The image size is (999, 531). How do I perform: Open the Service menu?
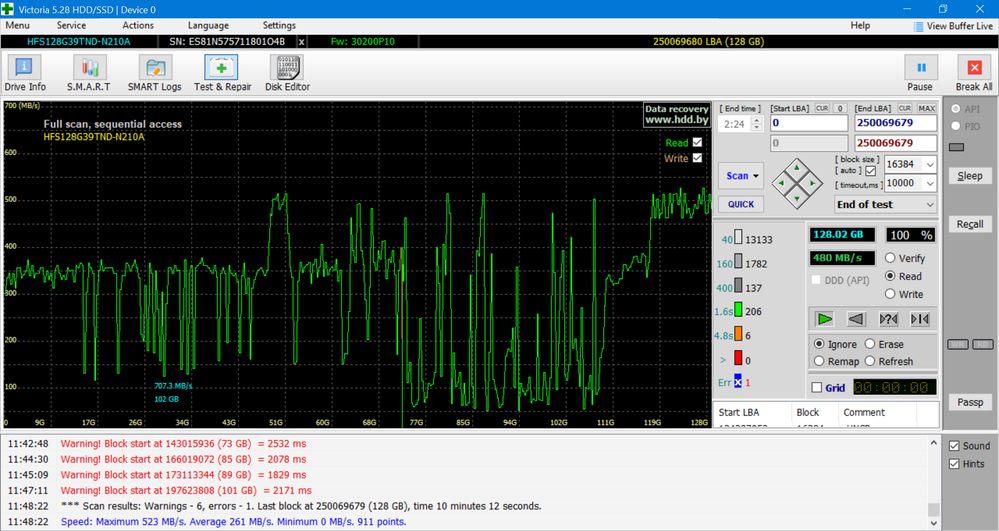point(71,25)
